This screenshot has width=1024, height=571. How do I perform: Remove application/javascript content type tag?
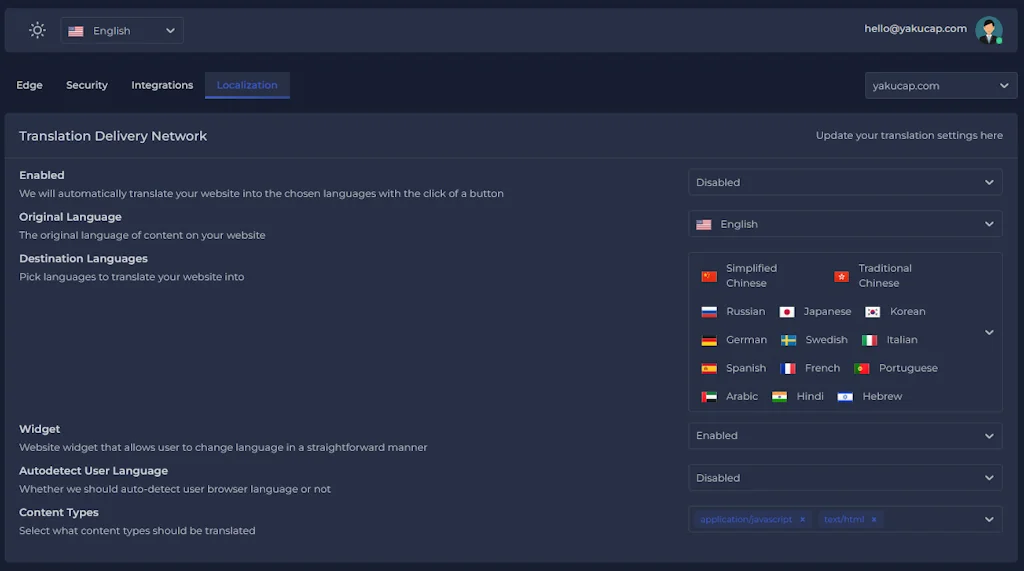coord(803,519)
